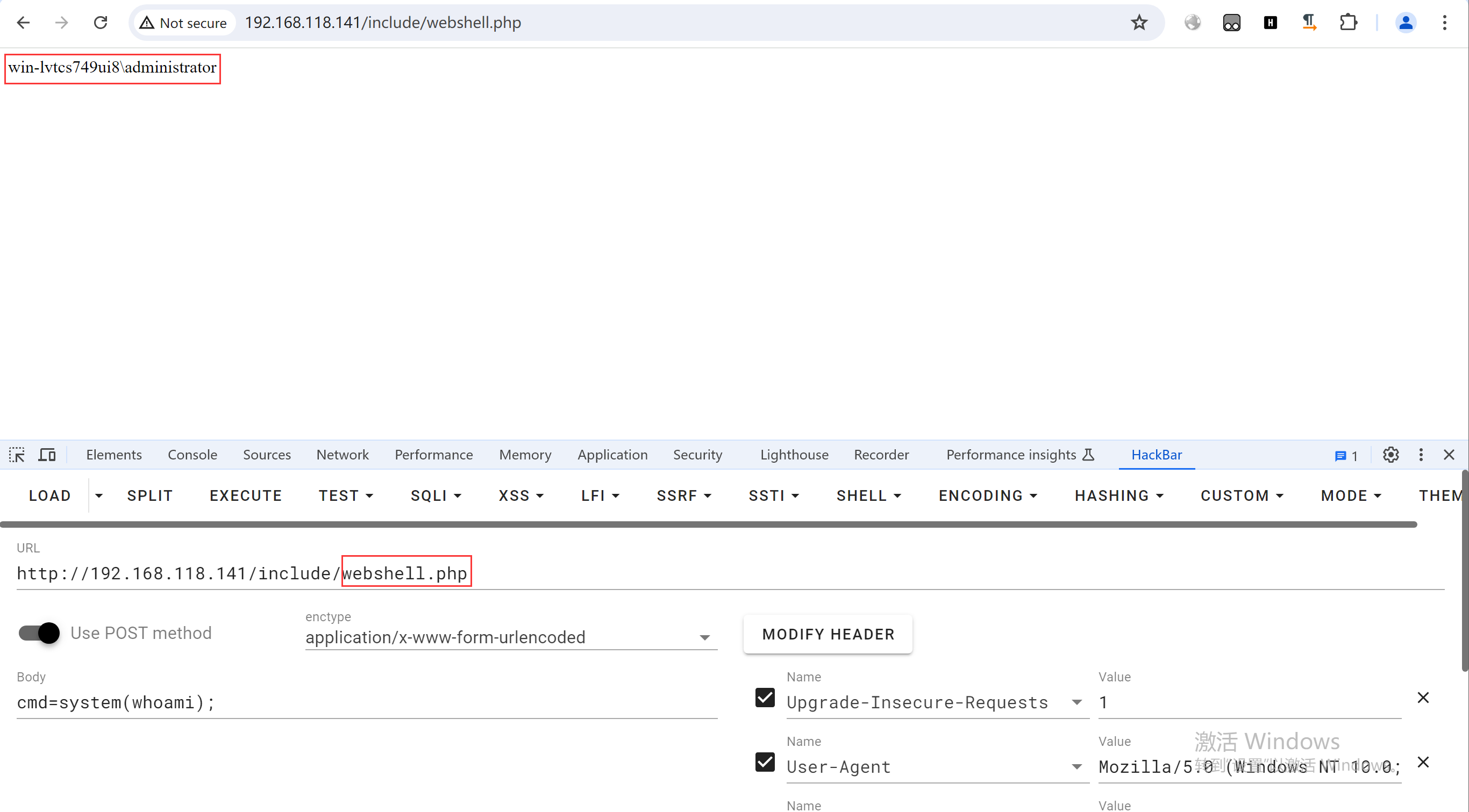Close the DevTools panel
The height and width of the screenshot is (812, 1469).
click(1449, 455)
